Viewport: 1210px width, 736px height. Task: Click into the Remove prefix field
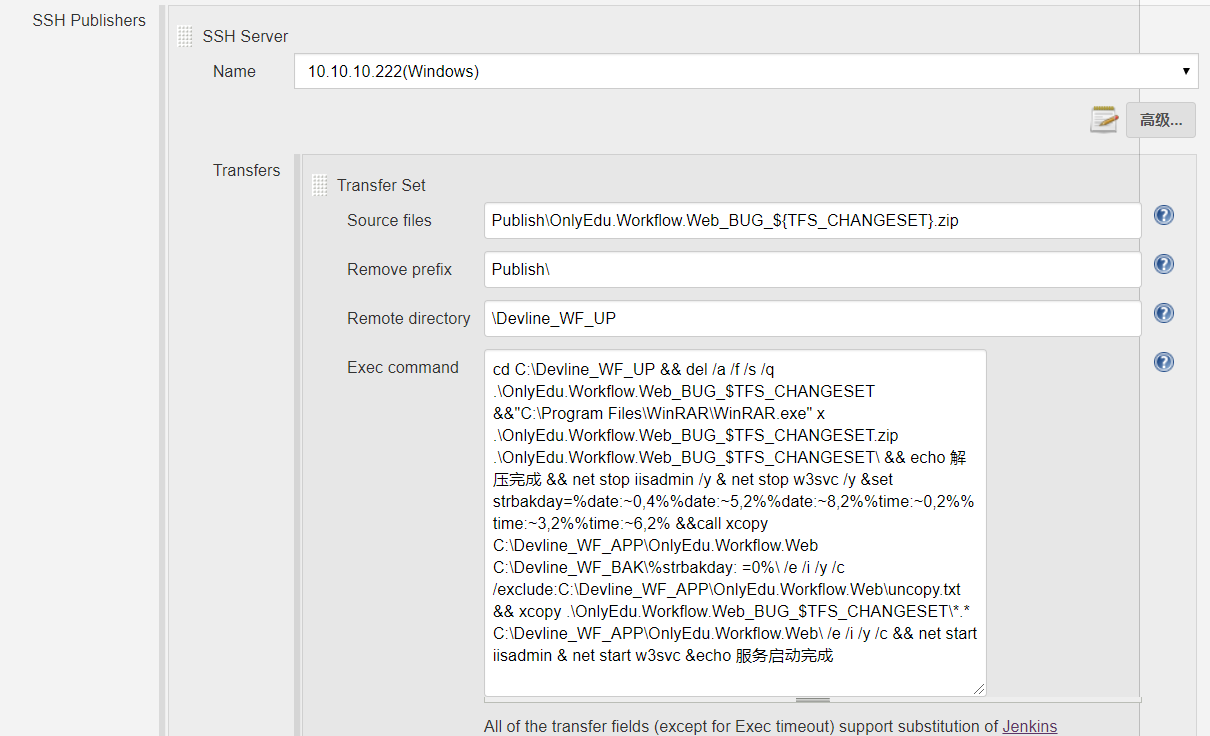click(x=812, y=269)
